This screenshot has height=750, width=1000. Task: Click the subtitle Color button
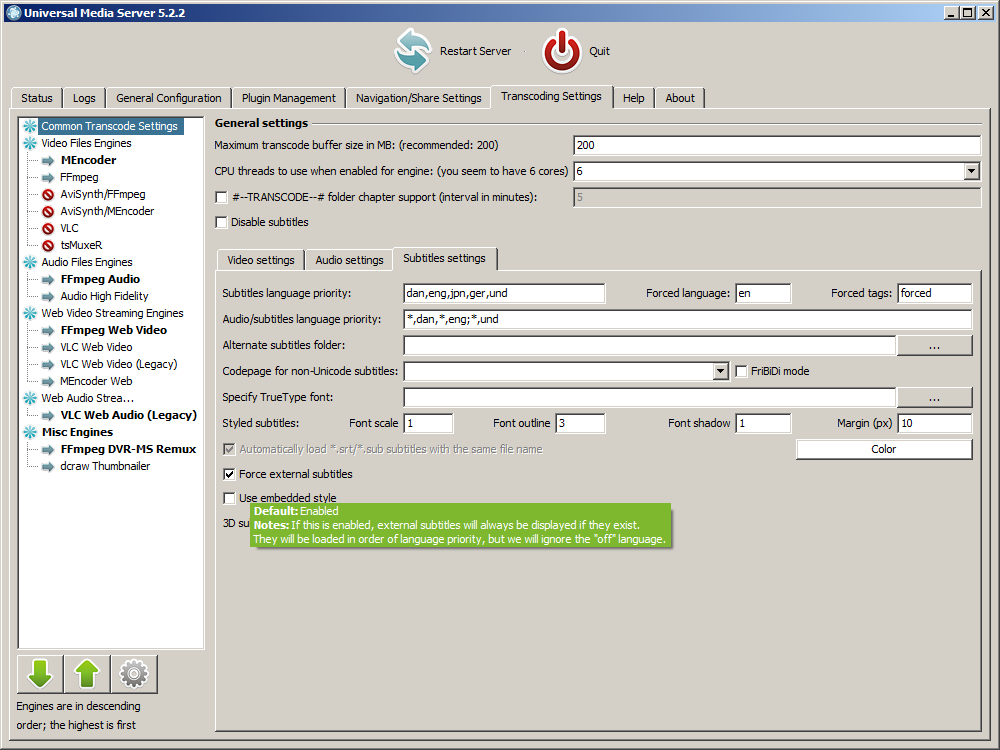(x=883, y=449)
